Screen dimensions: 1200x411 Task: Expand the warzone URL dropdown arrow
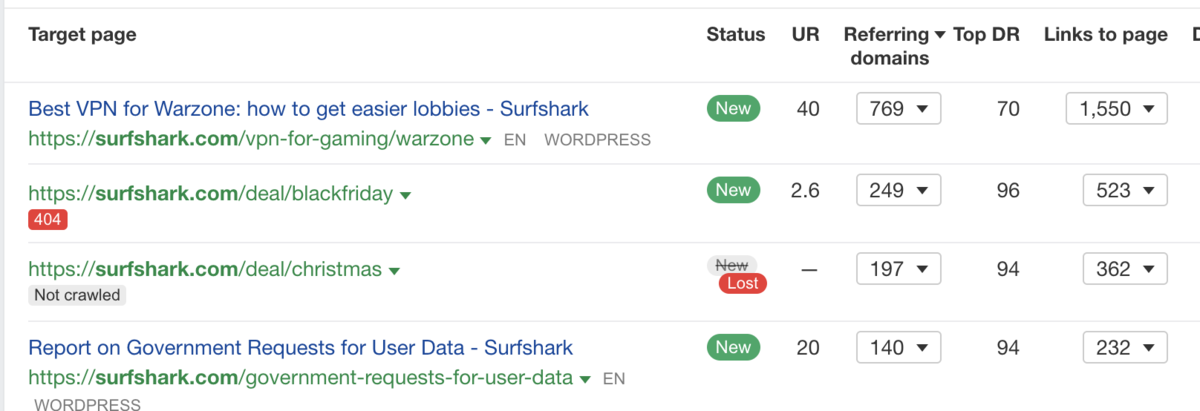(486, 141)
